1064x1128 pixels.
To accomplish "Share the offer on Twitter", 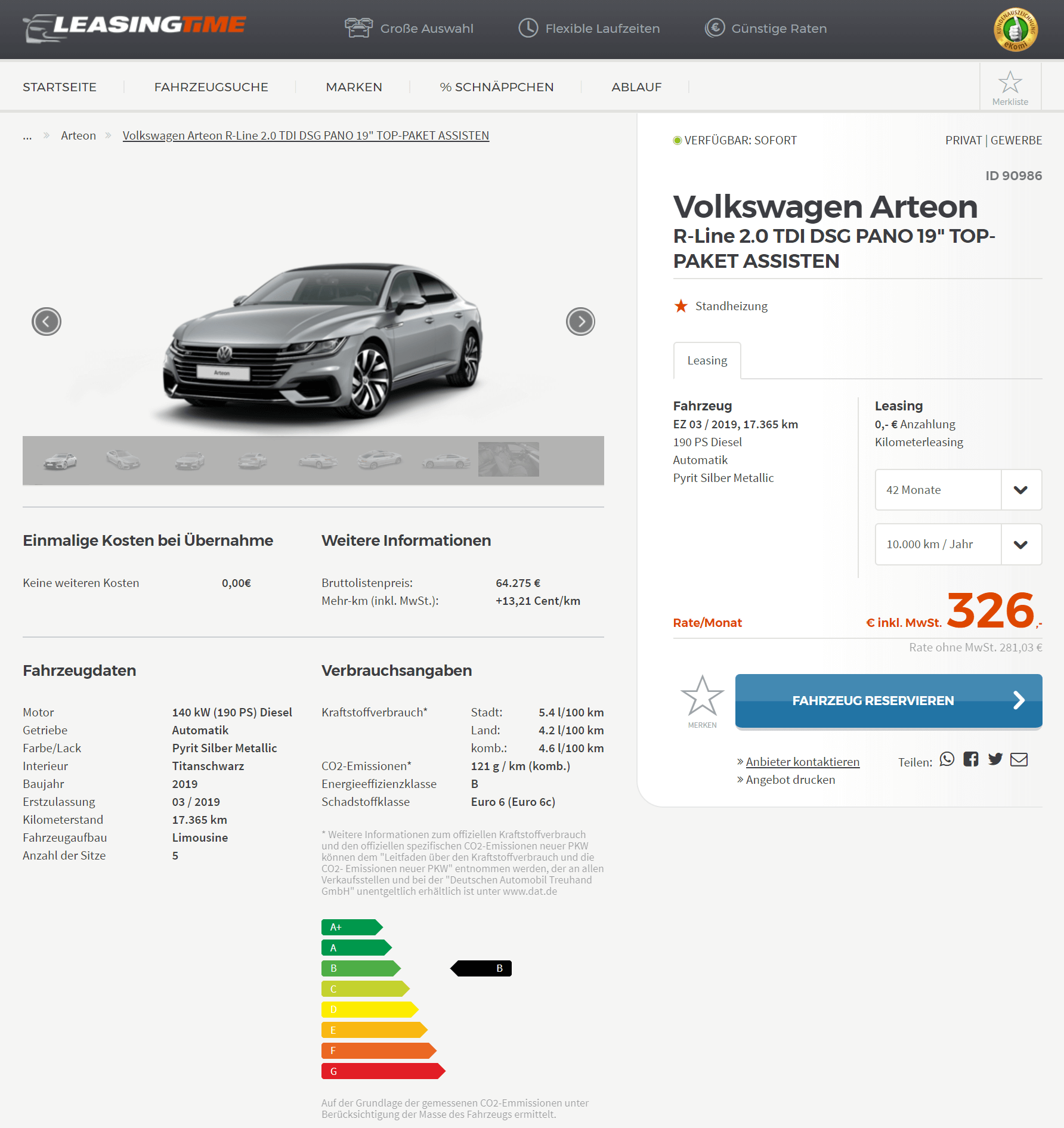I will pyautogui.click(x=995, y=759).
